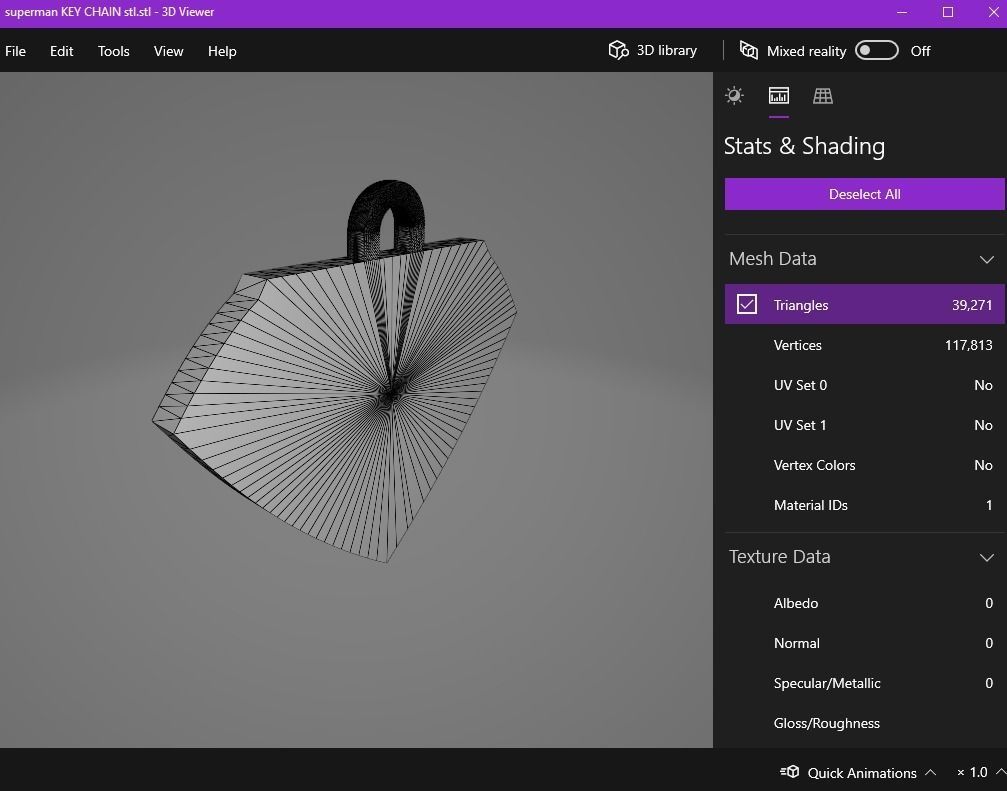Viewport: 1007px width, 791px height.
Task: Expand the Quick Animations chevron
Action: [x=930, y=772]
